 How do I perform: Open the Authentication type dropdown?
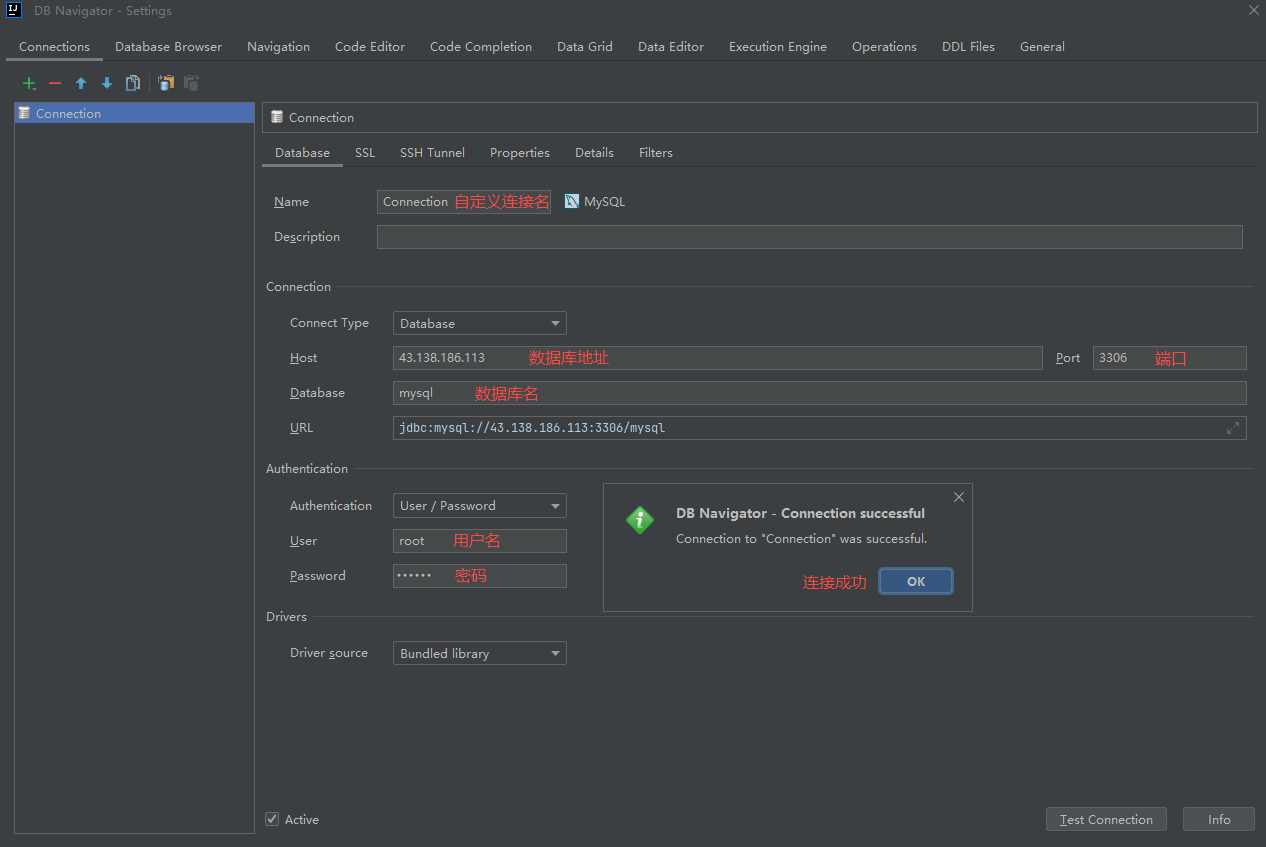coord(479,506)
